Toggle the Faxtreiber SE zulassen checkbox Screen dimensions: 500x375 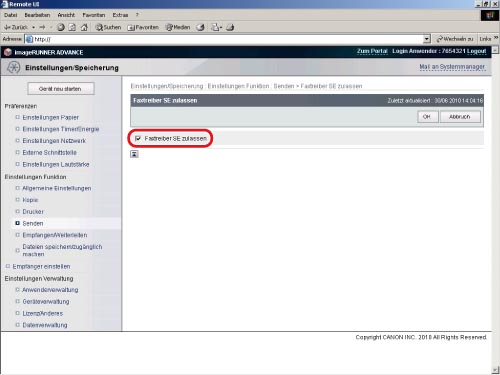pos(138,138)
